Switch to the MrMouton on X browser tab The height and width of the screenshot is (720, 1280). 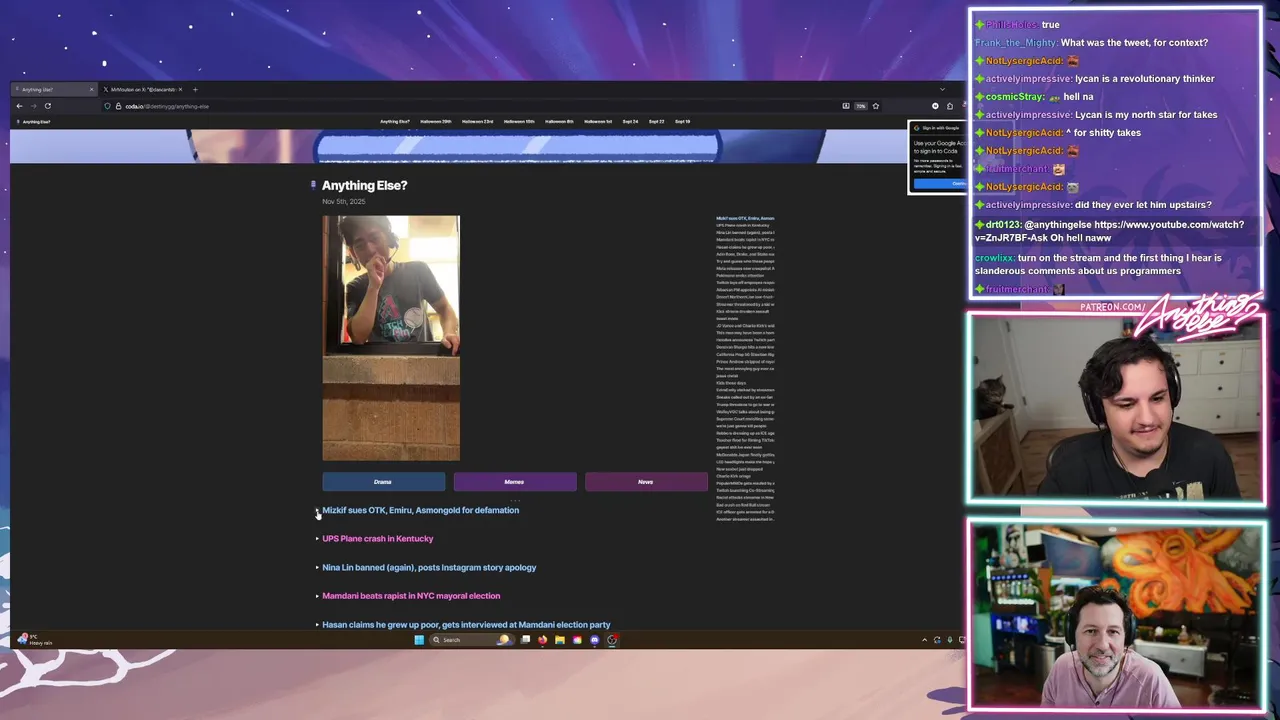coord(142,89)
